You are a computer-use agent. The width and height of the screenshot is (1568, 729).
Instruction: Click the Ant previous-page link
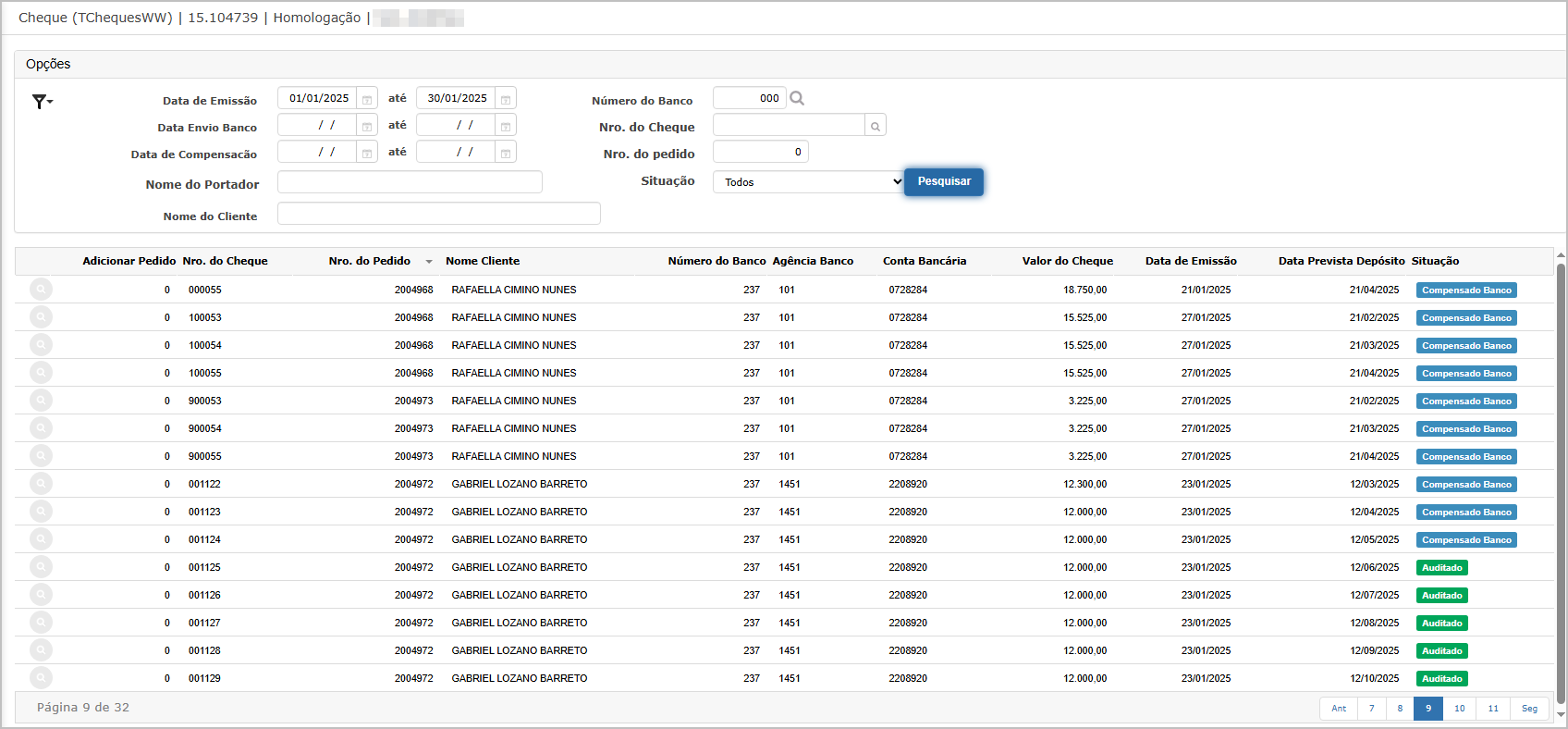(x=1339, y=709)
